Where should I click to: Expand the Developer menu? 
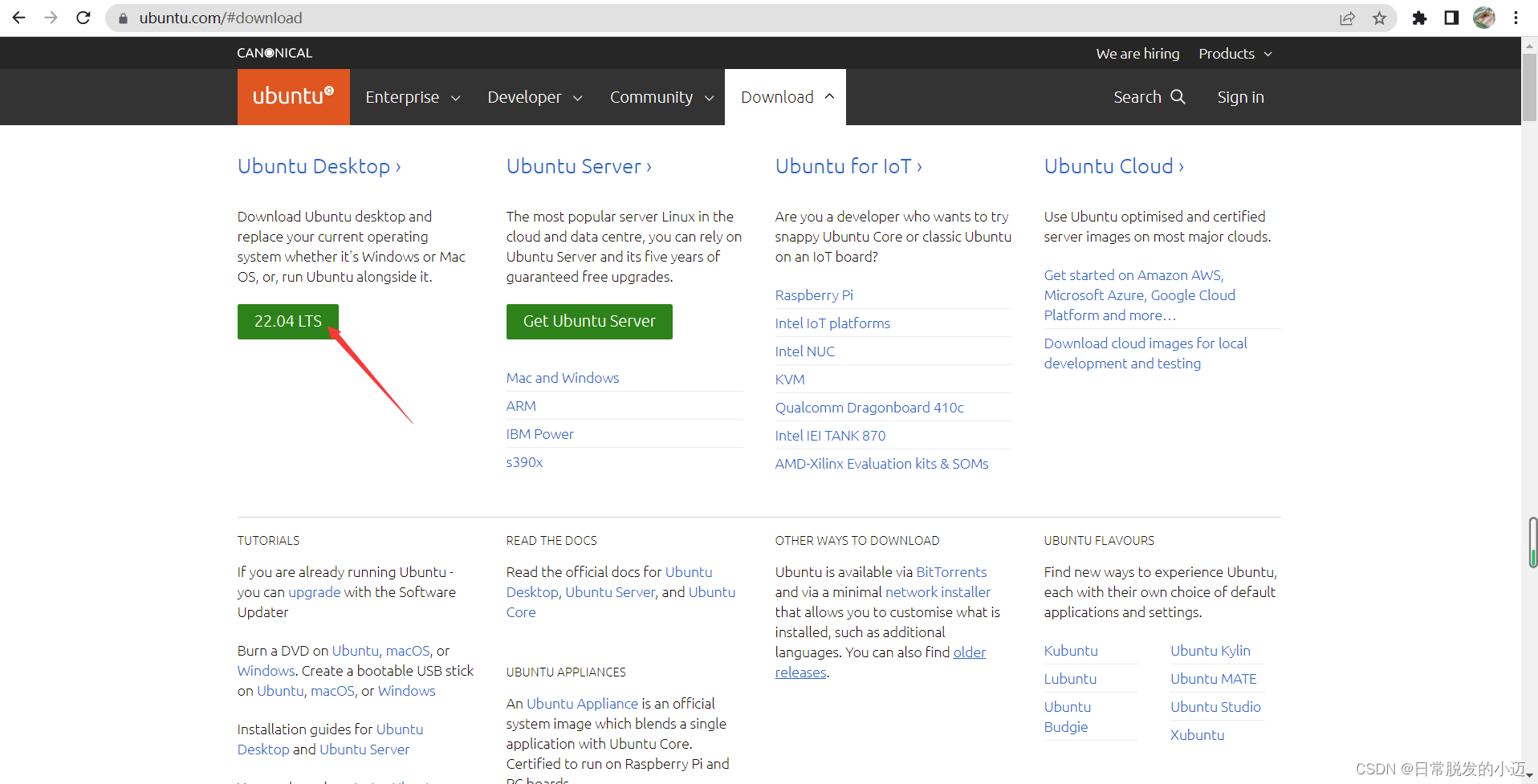tap(535, 97)
